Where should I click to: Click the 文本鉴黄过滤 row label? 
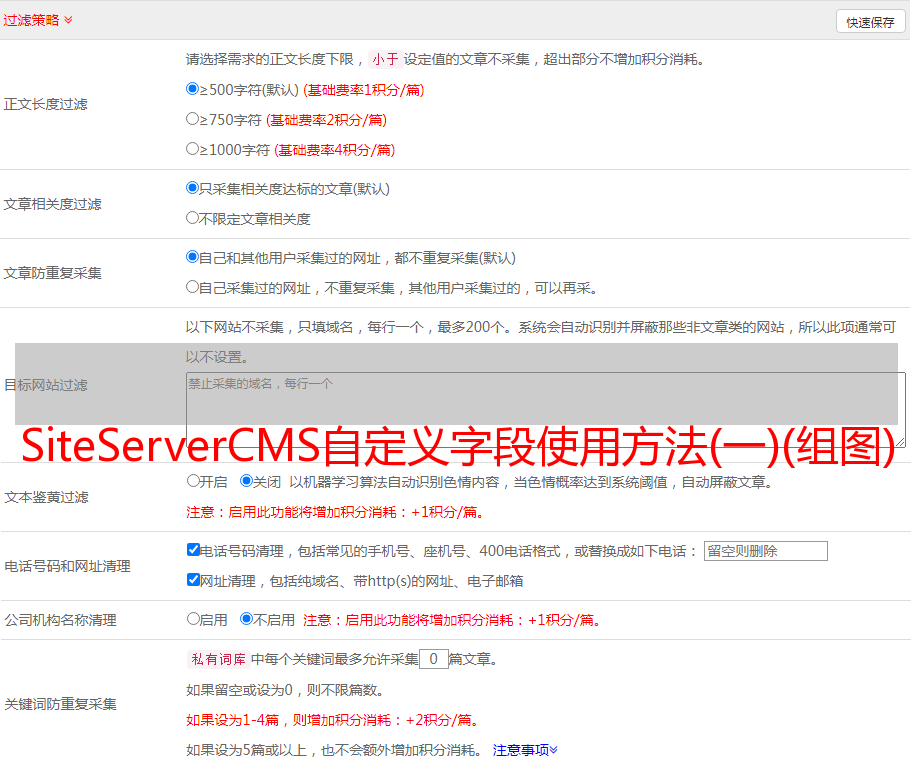point(47,497)
